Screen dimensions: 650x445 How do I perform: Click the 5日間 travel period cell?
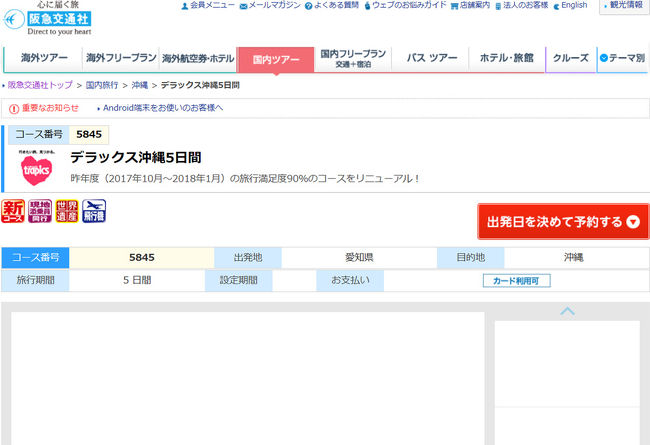(x=137, y=281)
